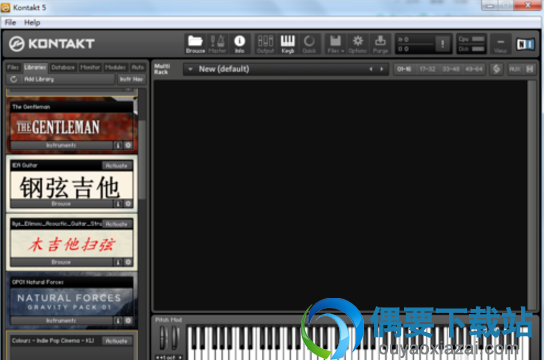
Task: Click the Pitch wheel slider
Action: (162, 336)
